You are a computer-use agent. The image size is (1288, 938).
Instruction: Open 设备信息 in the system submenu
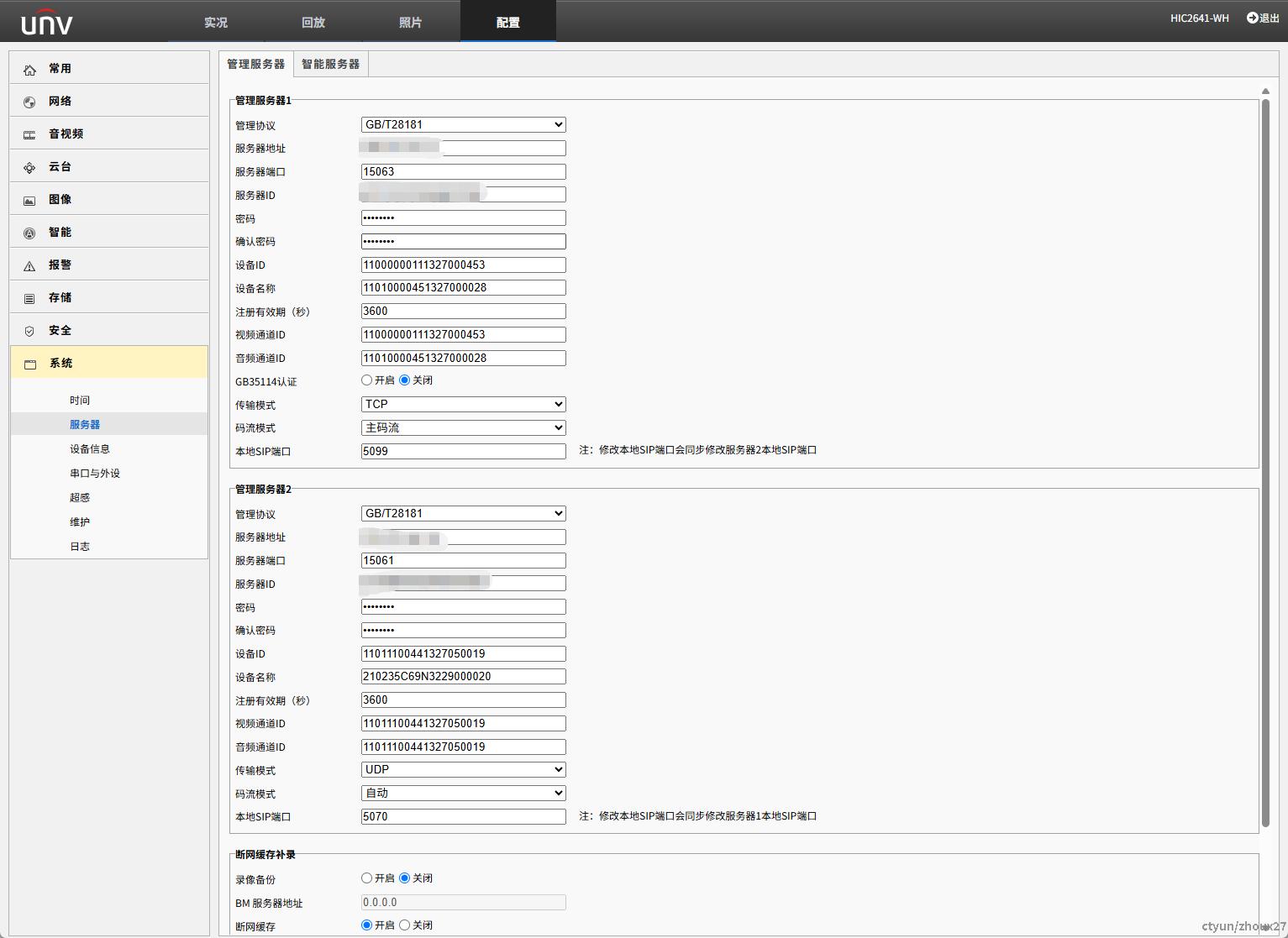point(90,449)
